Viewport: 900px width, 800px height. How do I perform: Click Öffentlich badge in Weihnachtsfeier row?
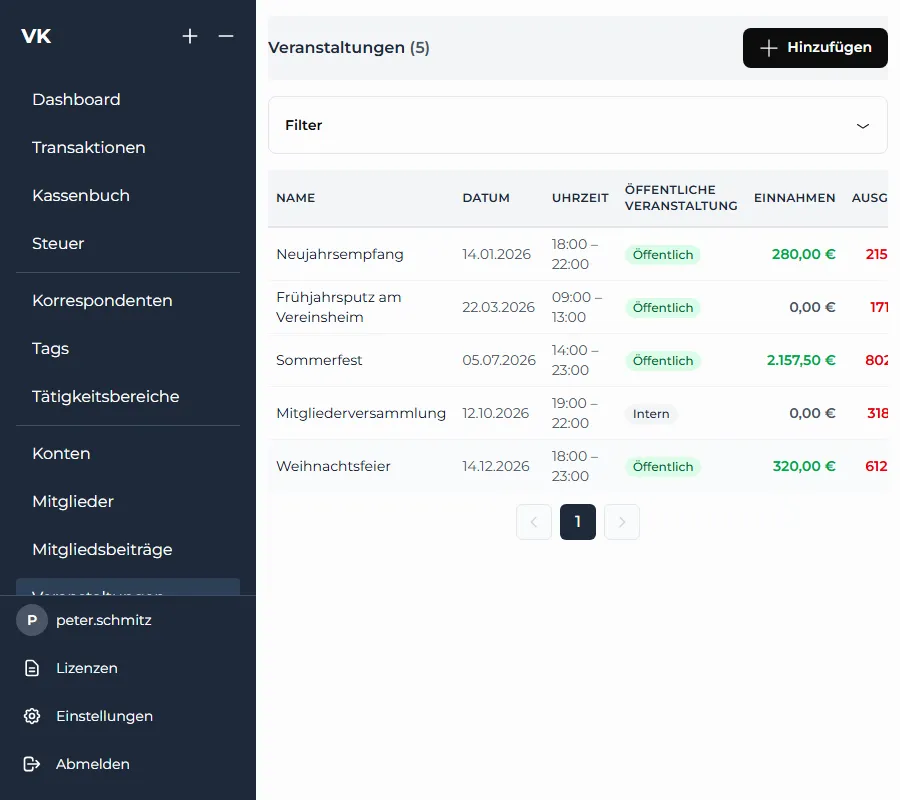point(663,467)
